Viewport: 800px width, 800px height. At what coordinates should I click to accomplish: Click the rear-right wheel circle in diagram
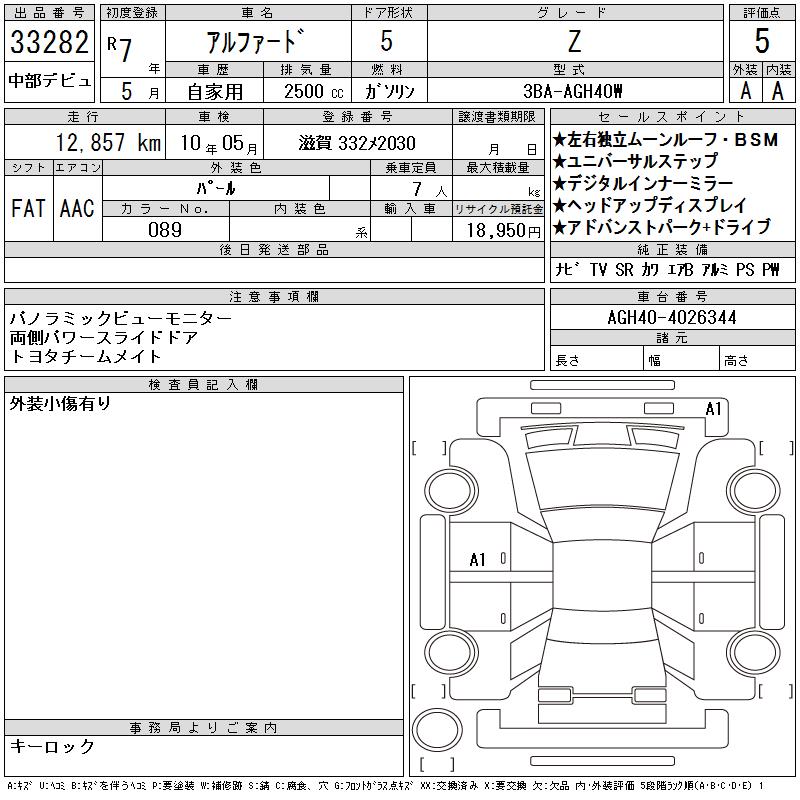pyautogui.click(x=754, y=652)
